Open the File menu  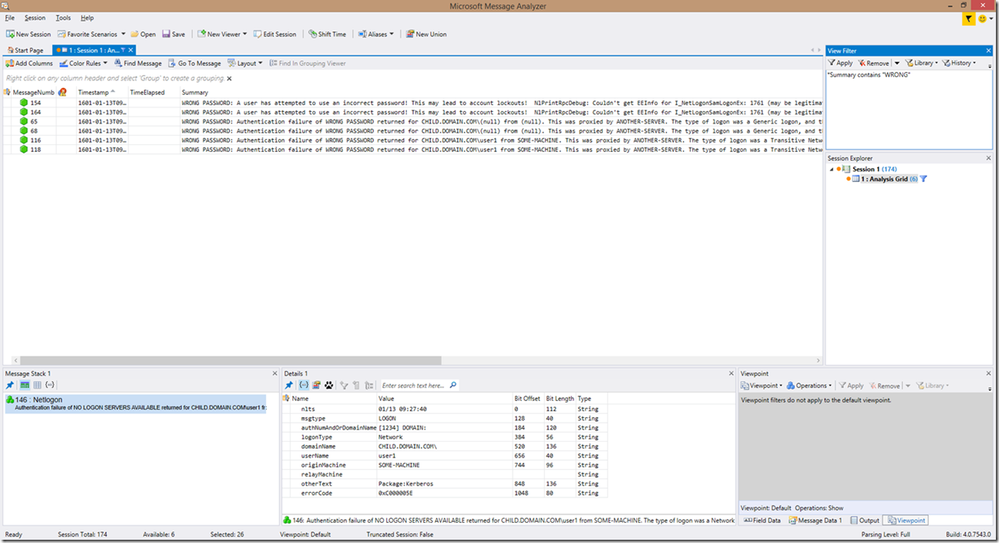pyautogui.click(x=10, y=18)
